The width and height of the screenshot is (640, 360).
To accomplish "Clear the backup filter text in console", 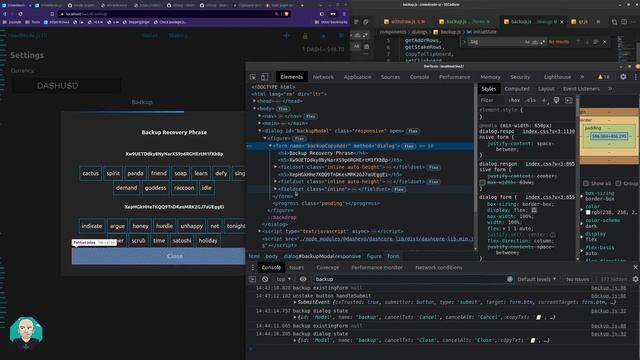I will point(510,279).
